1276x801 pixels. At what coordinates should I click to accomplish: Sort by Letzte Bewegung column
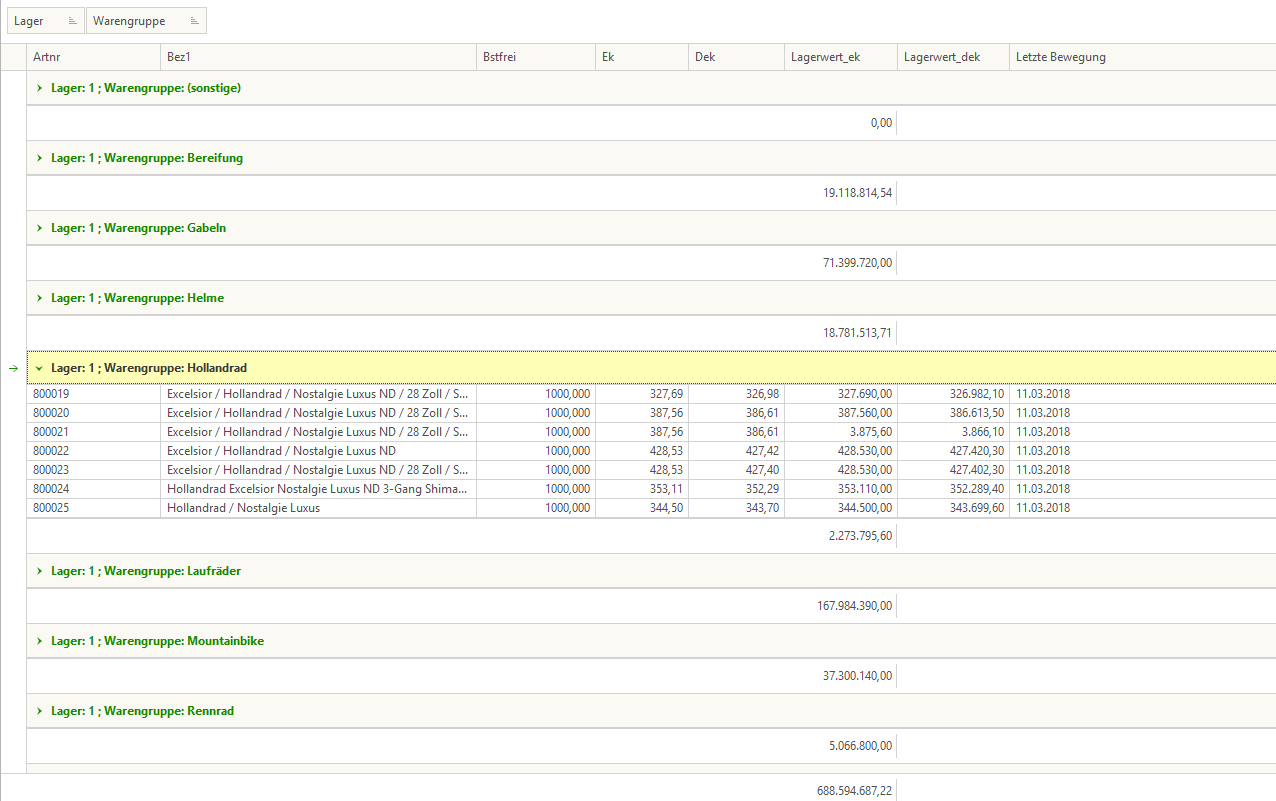1140,57
